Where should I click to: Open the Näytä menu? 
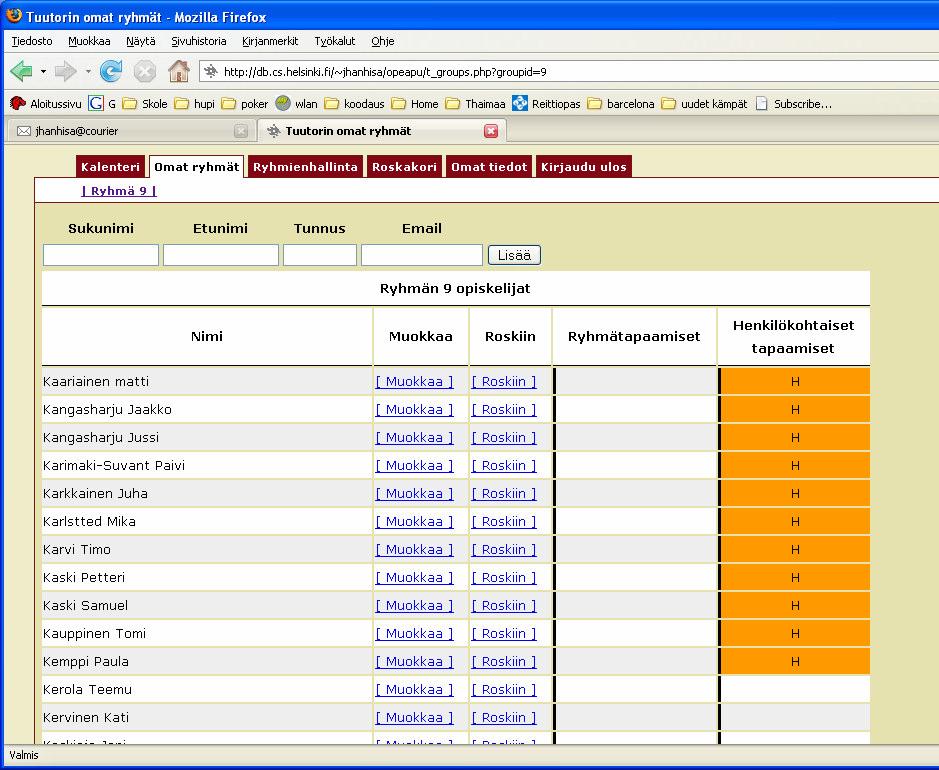pos(141,41)
